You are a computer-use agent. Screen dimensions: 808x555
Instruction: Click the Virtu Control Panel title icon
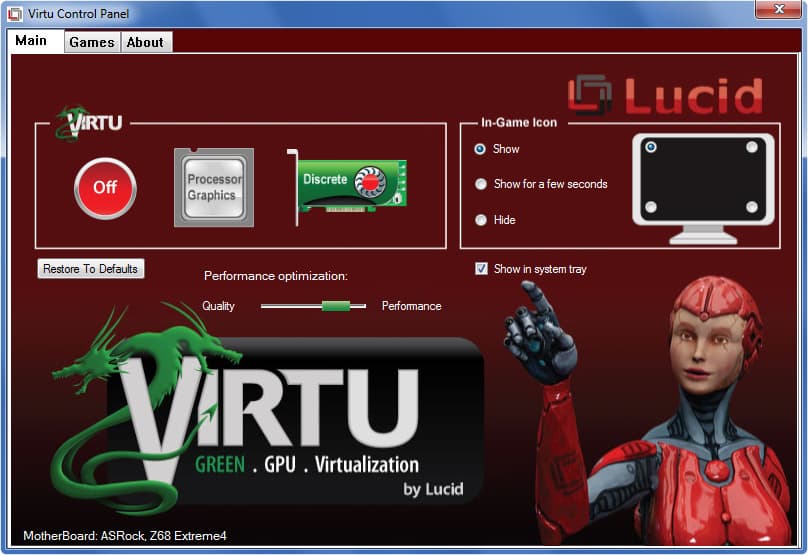(15, 14)
